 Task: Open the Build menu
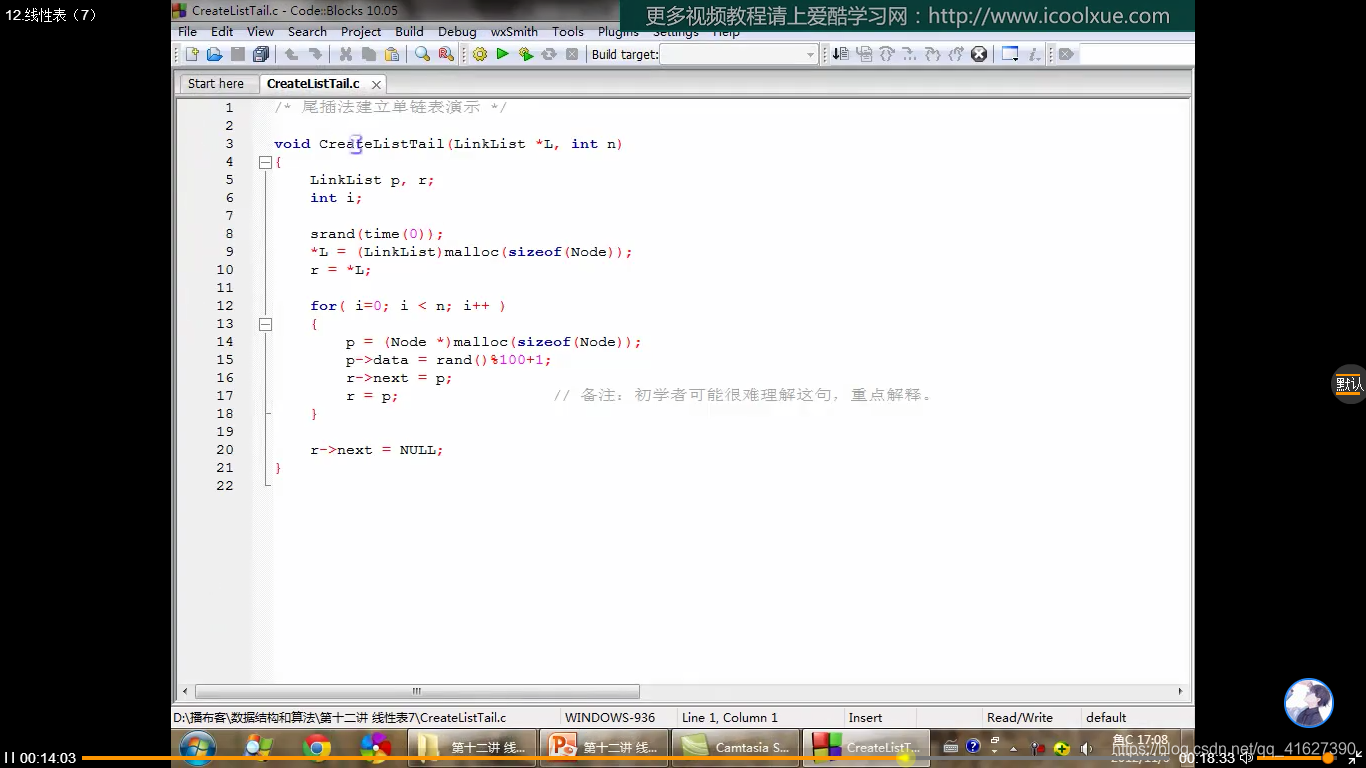coord(409,32)
